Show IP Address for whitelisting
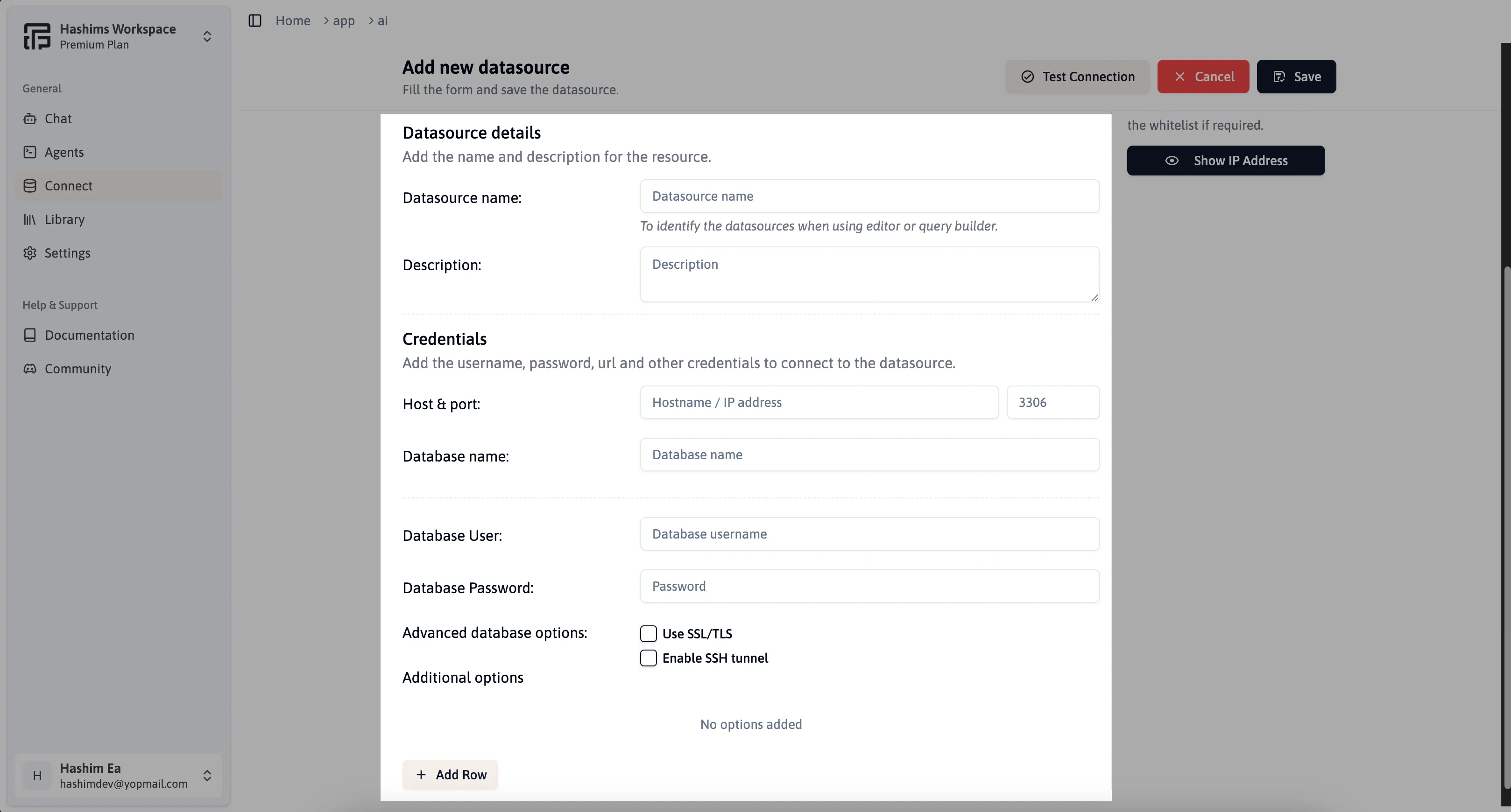 tap(1226, 161)
